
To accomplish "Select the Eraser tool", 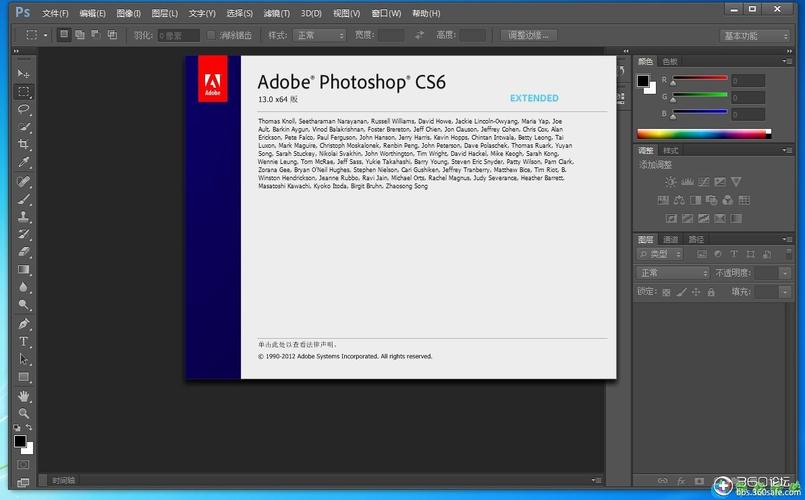I will pos(23,252).
